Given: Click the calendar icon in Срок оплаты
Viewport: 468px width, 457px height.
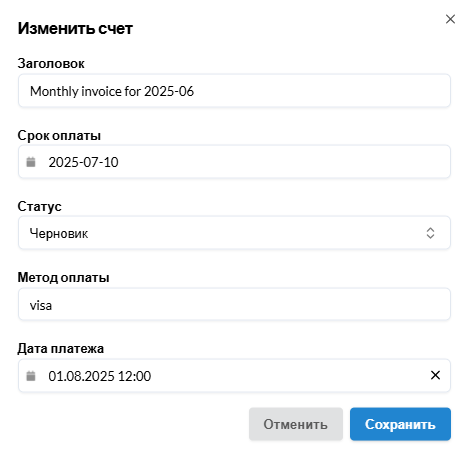Looking at the screenshot, I should coord(31,162).
